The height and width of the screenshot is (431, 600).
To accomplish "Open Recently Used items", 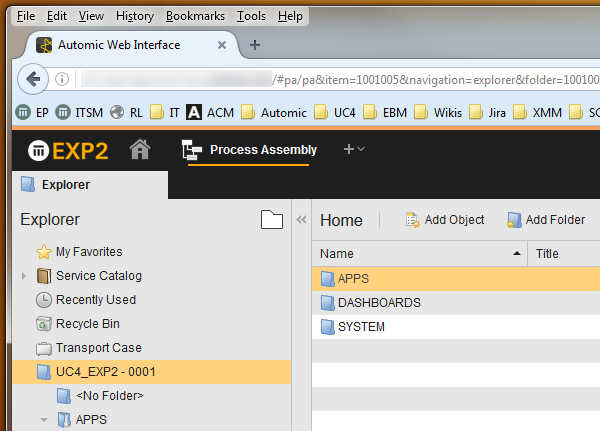I will (86, 300).
